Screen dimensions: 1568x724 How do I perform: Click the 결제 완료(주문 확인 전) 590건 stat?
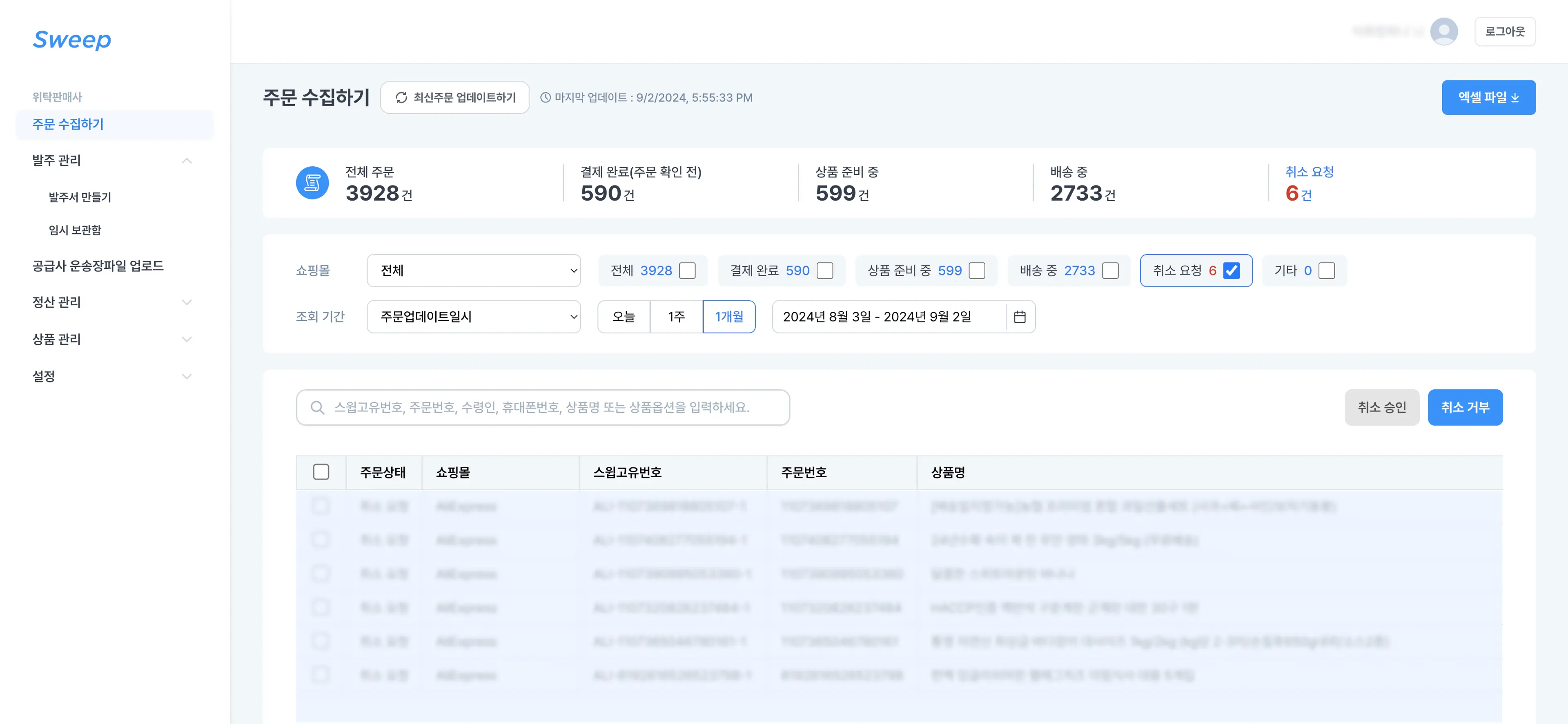[640, 183]
